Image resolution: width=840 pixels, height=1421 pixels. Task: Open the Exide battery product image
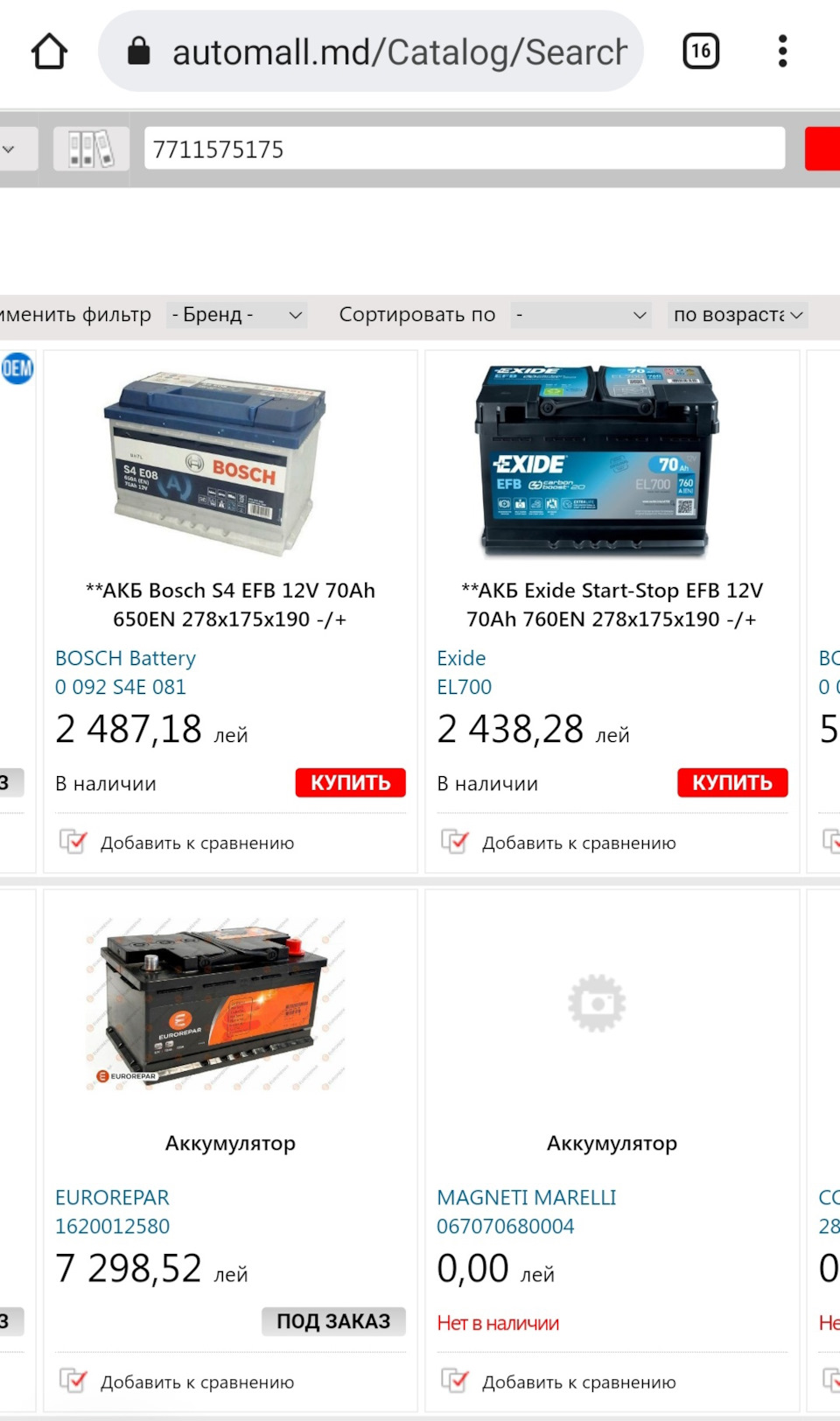[x=597, y=459]
